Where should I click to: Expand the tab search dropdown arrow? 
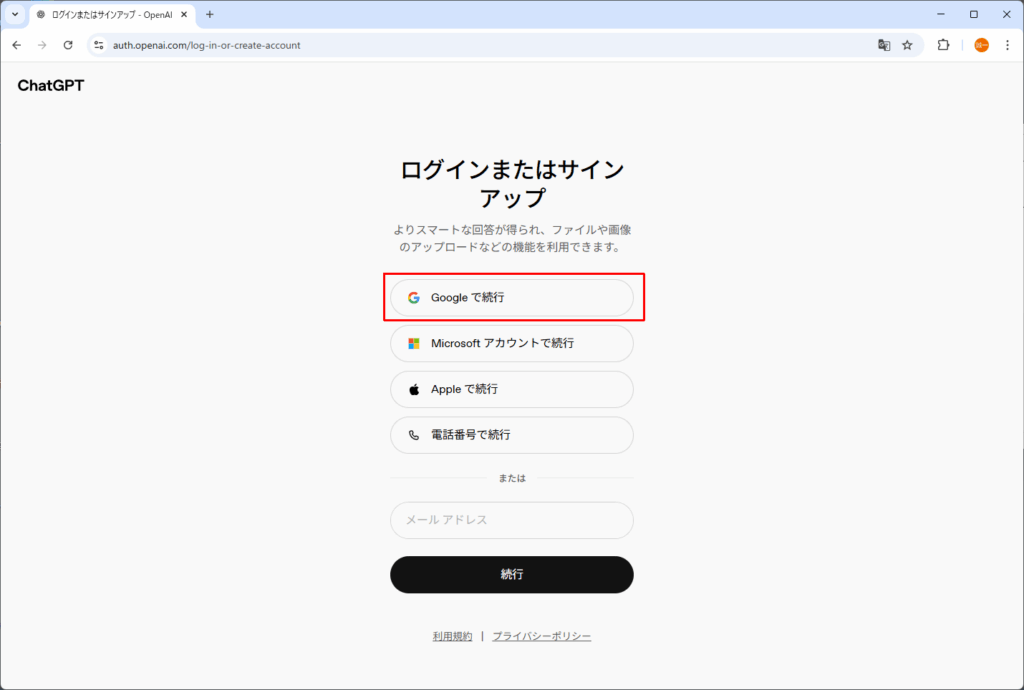tap(15, 15)
